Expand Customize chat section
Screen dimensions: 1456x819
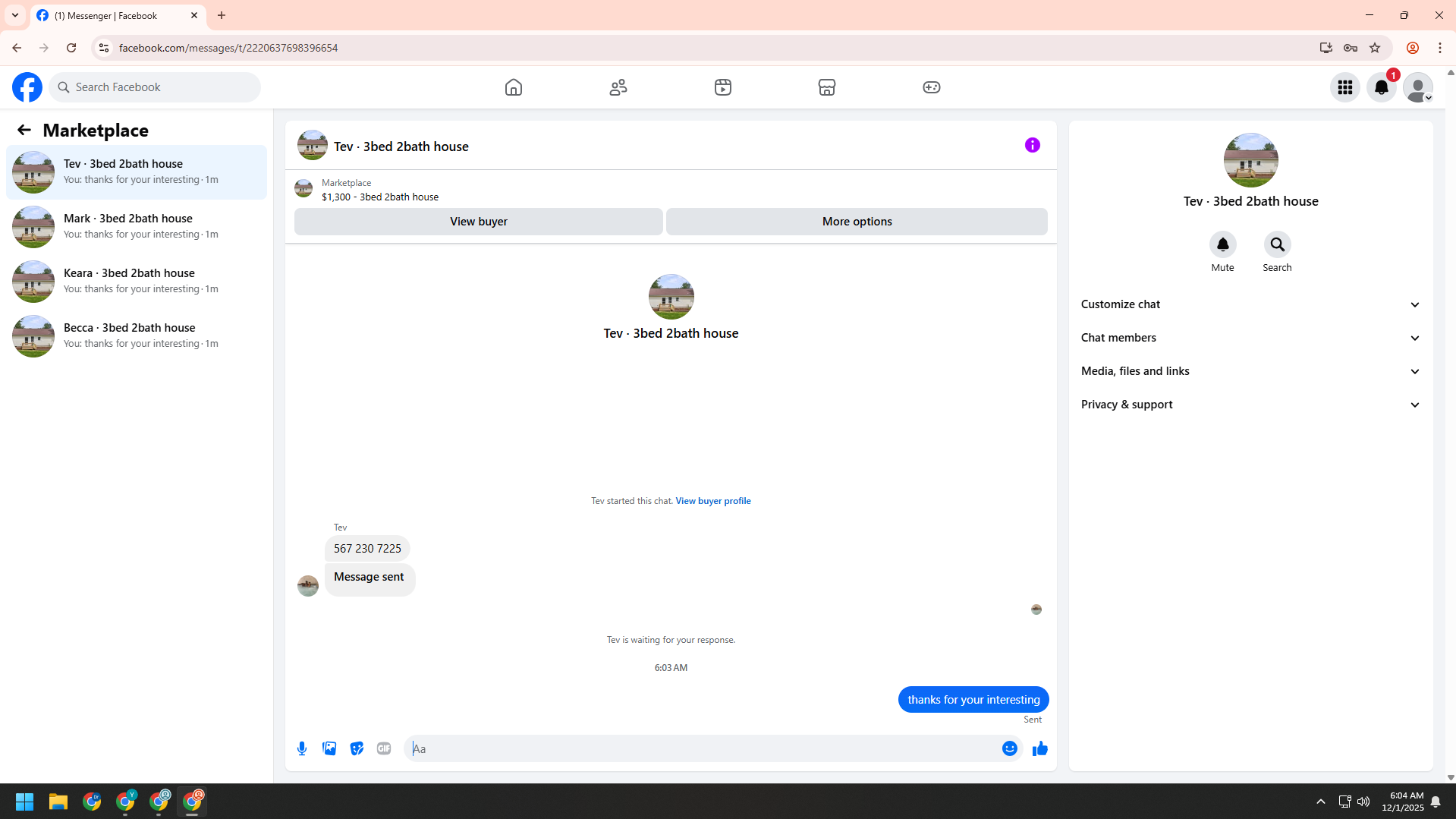click(x=1250, y=304)
